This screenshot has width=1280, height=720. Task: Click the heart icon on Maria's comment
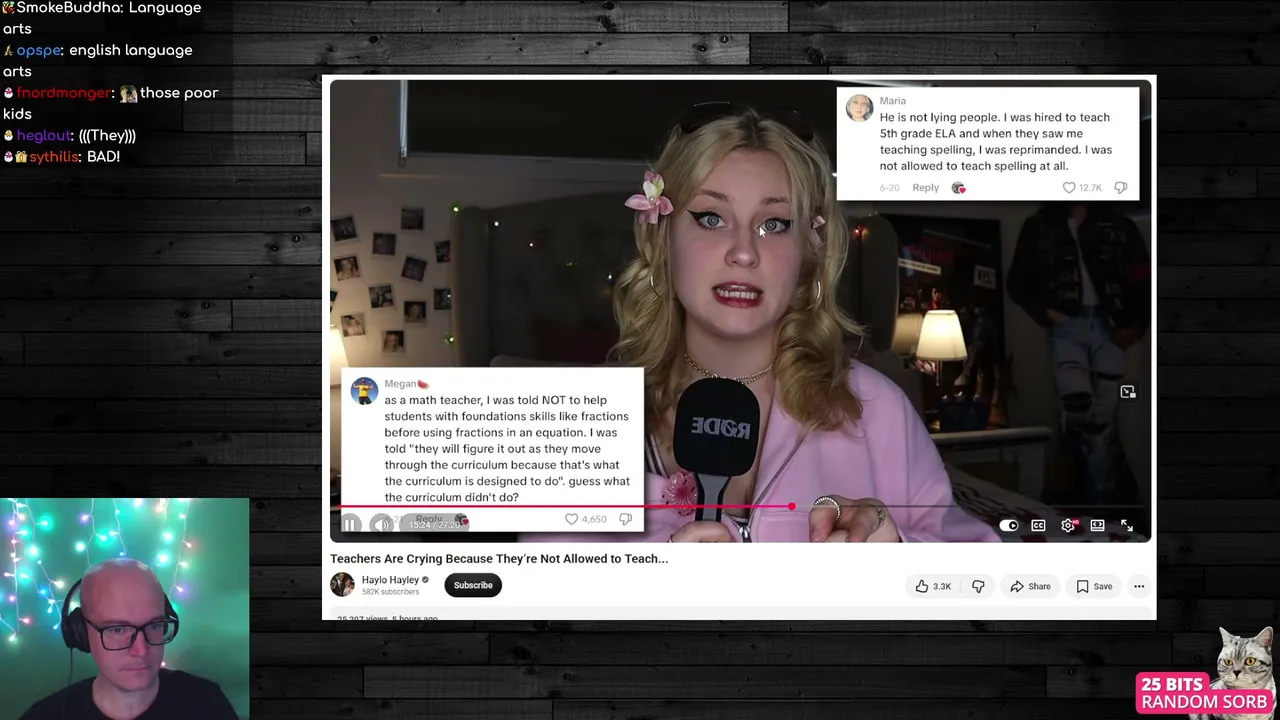1068,188
